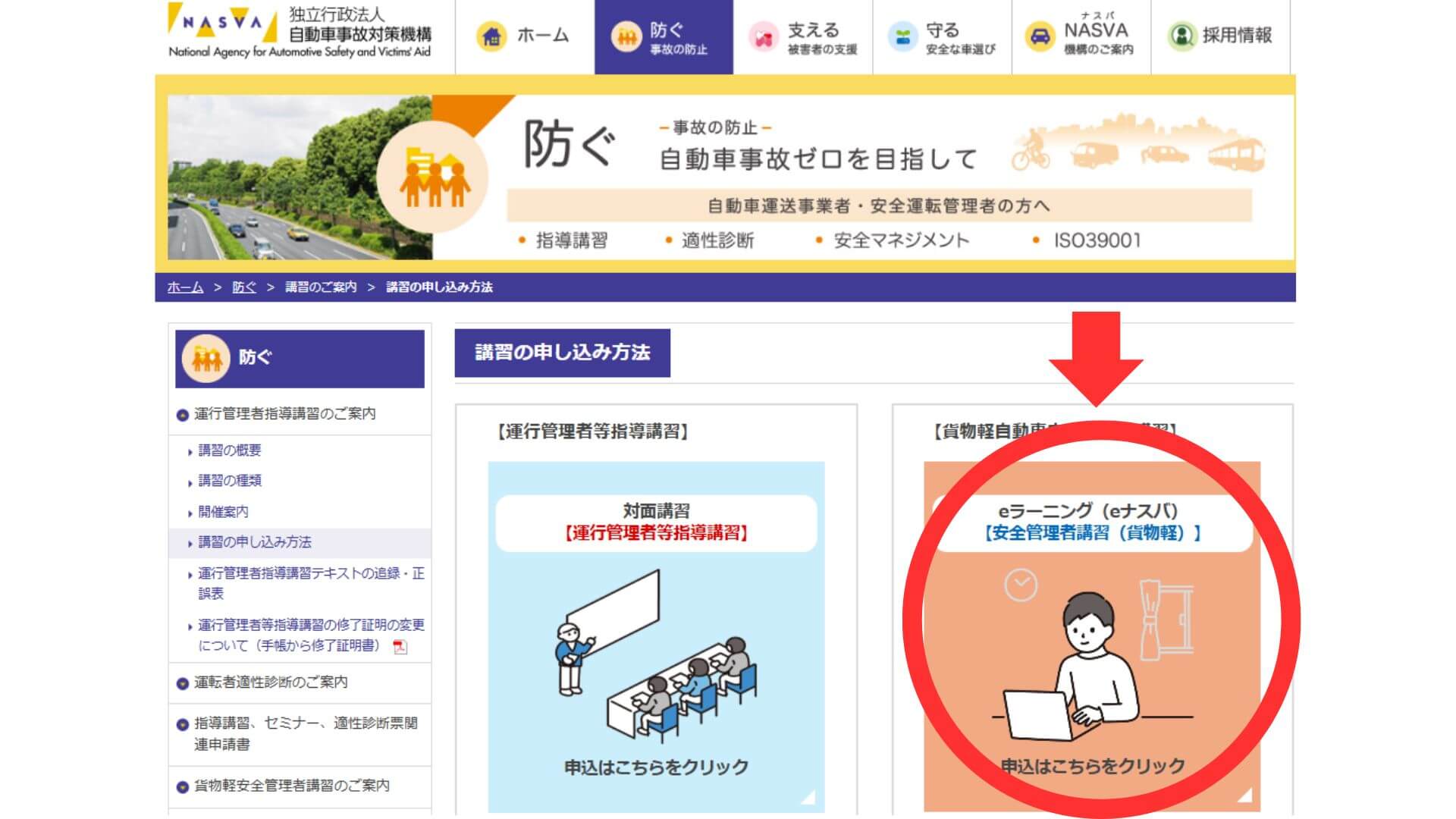The image size is (1456, 819).
Task: Click the pink icon beside 支える
Action: (764, 36)
